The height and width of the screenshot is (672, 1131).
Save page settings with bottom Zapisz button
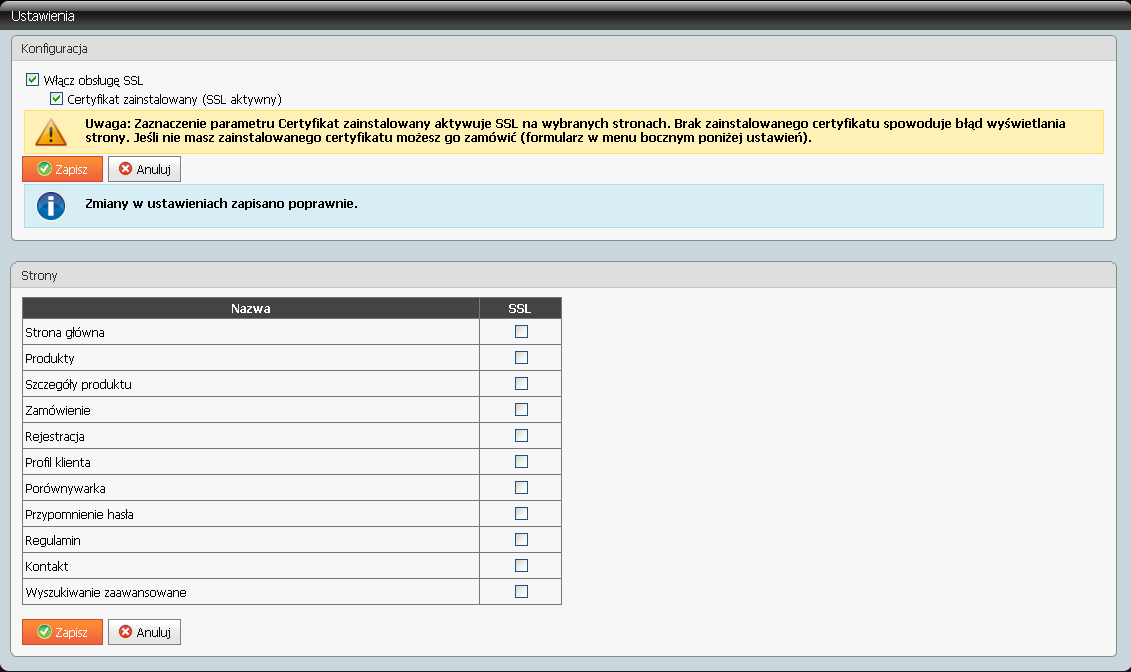pyautogui.click(x=63, y=632)
